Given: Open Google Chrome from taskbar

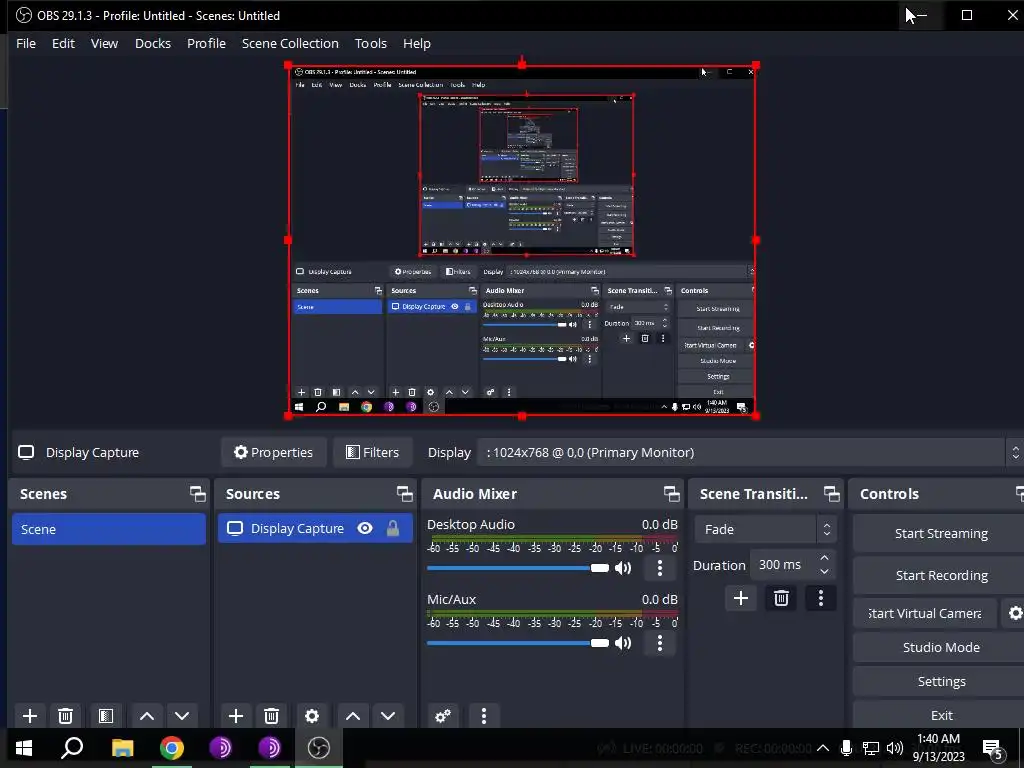Looking at the screenshot, I should coord(171,748).
